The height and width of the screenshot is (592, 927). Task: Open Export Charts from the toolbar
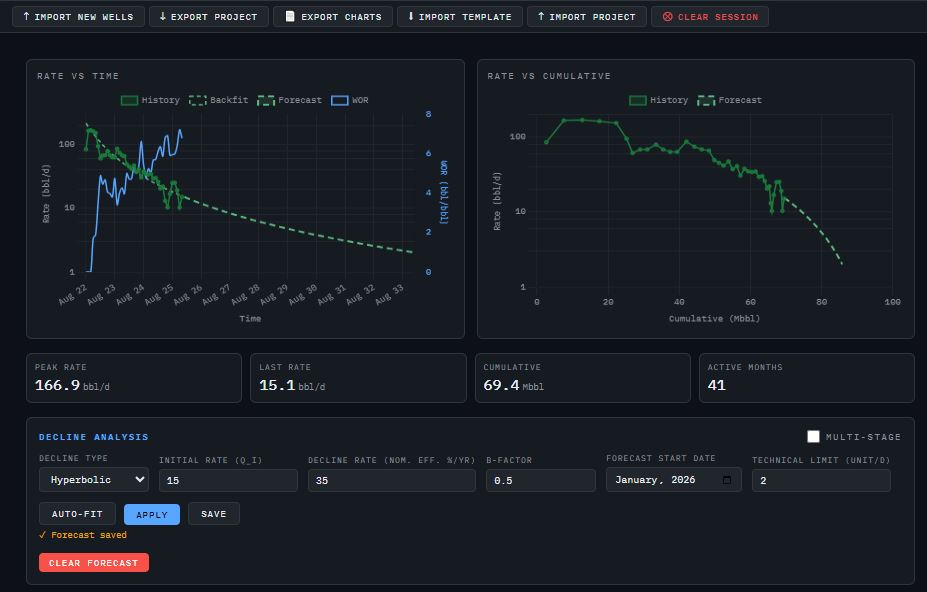pos(333,17)
